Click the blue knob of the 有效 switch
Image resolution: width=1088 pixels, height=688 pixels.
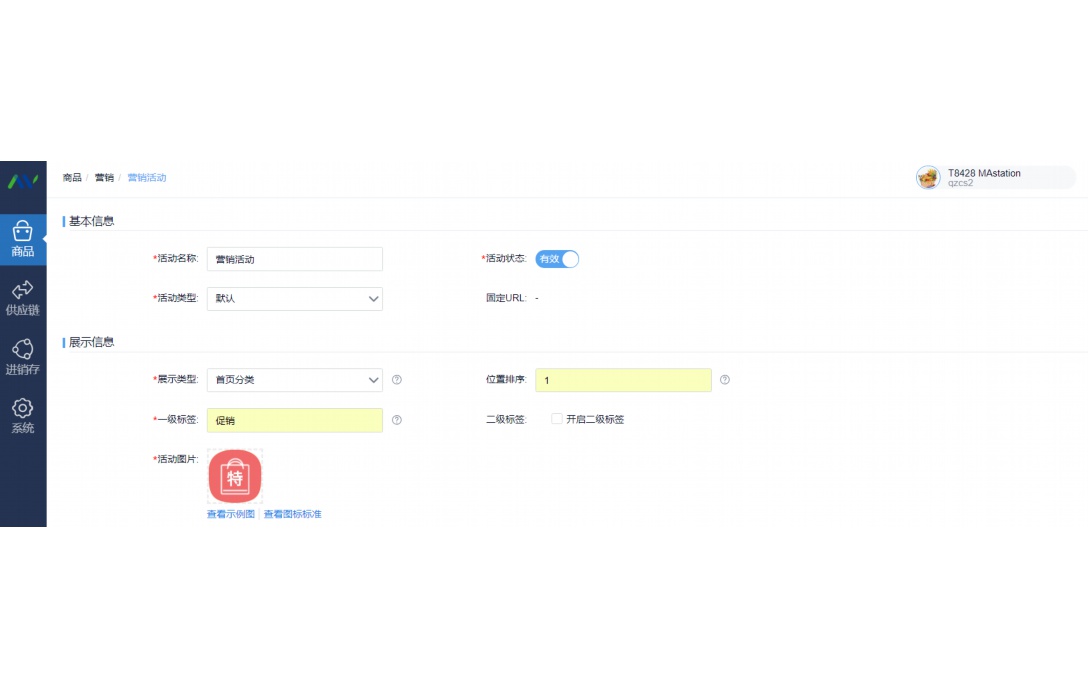pos(570,259)
